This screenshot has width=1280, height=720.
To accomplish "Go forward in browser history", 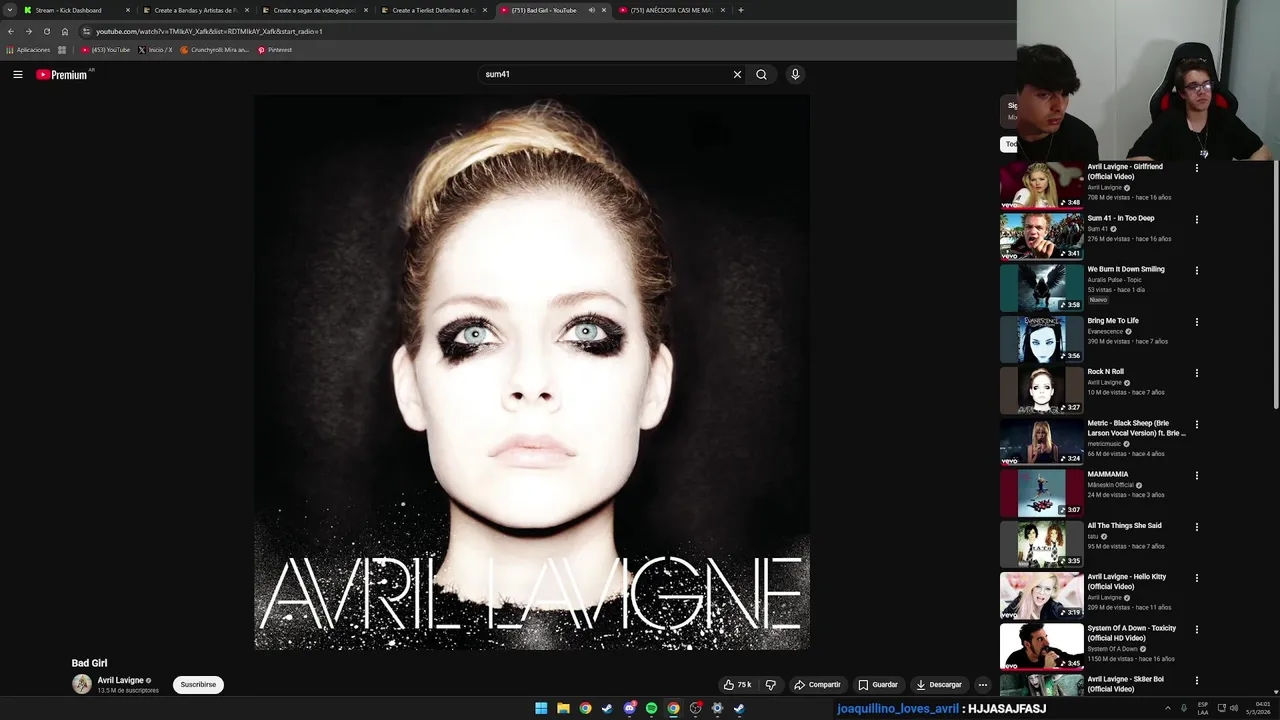I will click(x=28, y=31).
